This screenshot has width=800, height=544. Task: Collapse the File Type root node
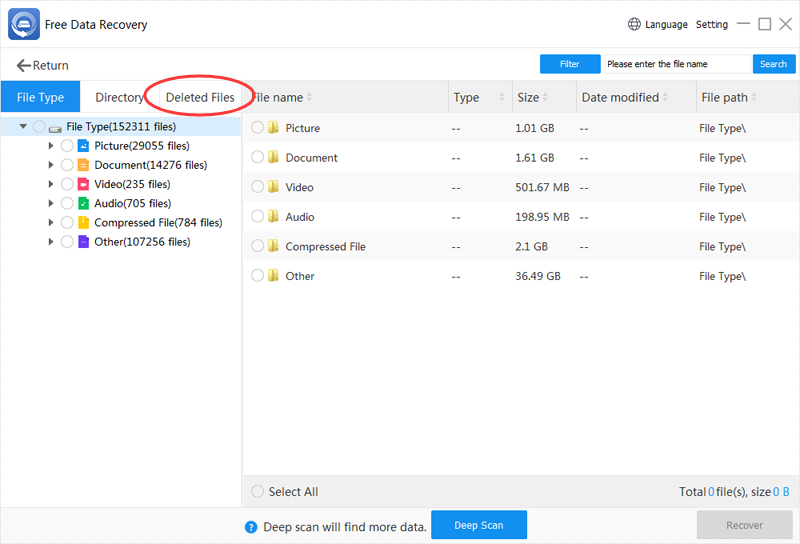click(23, 127)
